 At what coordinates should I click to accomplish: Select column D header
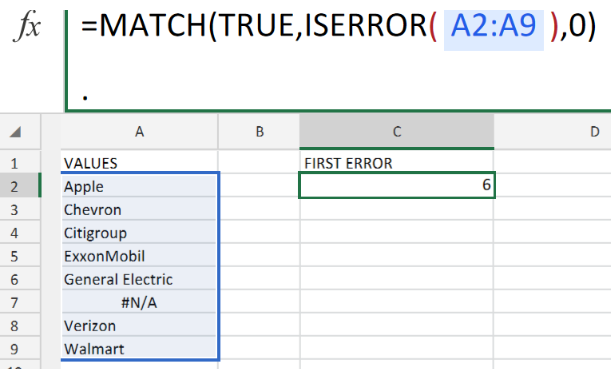[553, 132]
